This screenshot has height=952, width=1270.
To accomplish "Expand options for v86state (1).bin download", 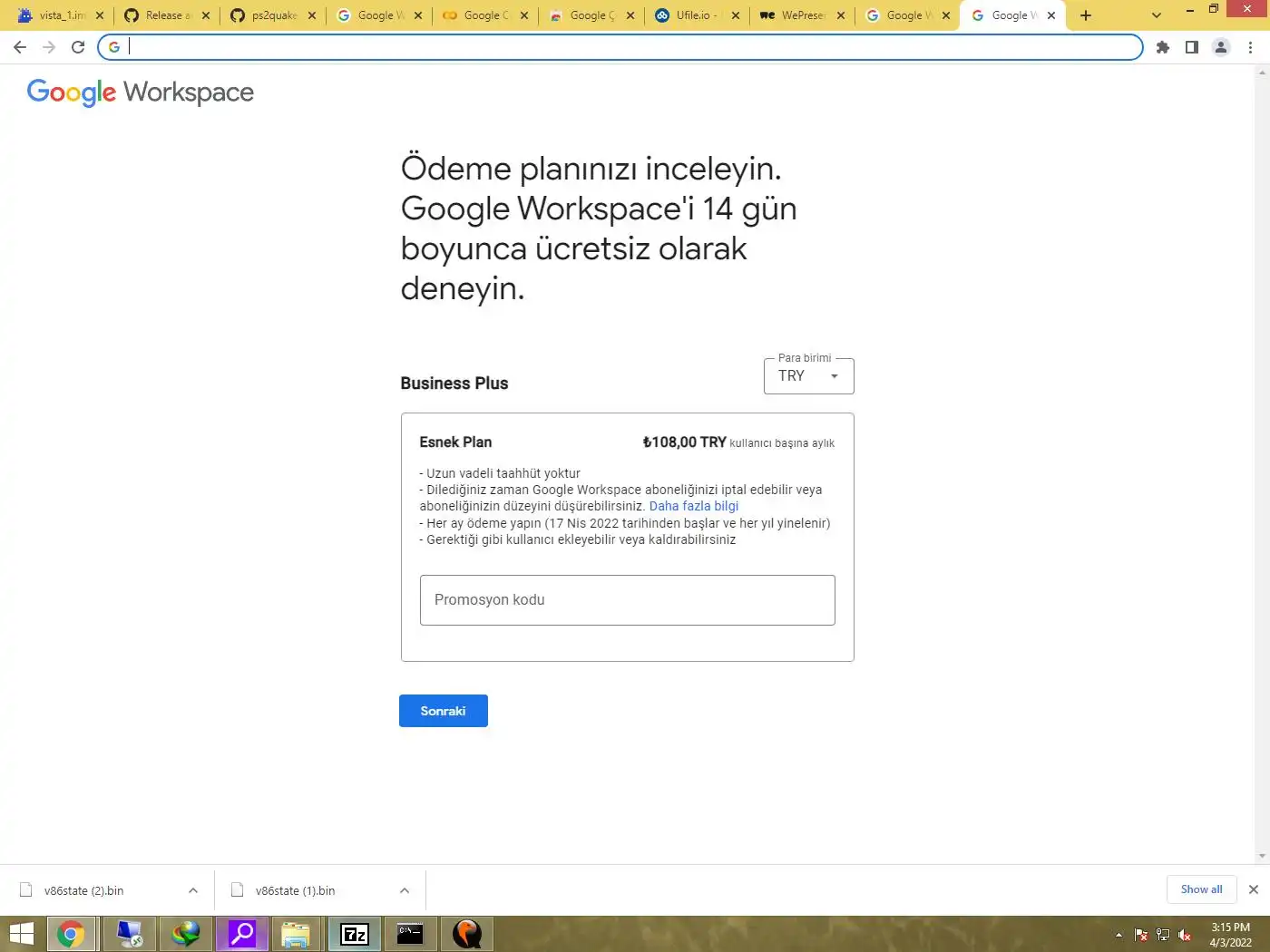I will point(405,890).
